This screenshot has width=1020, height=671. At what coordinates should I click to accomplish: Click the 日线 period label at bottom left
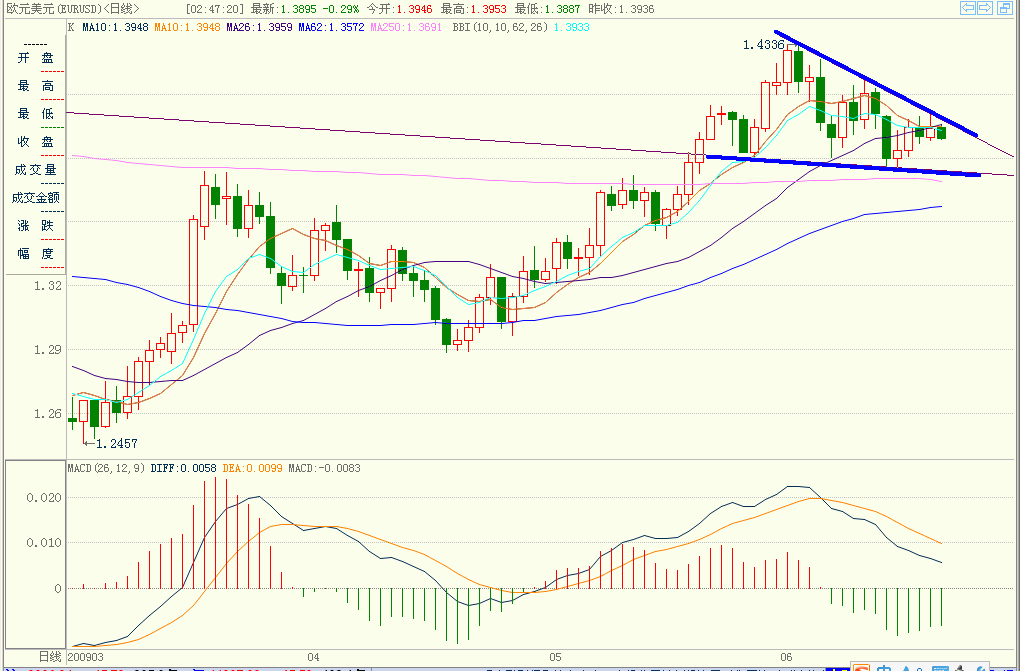click(x=50, y=657)
